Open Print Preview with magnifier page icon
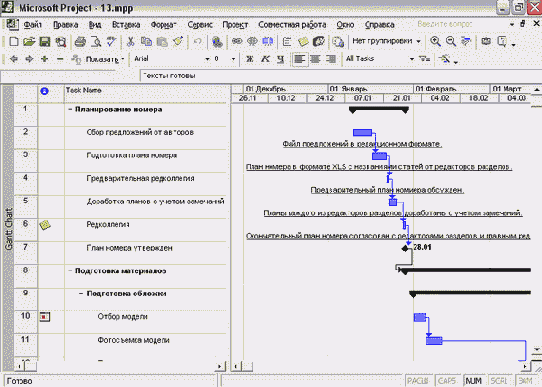Viewport: 542px width, 387px height. click(x=96, y=42)
